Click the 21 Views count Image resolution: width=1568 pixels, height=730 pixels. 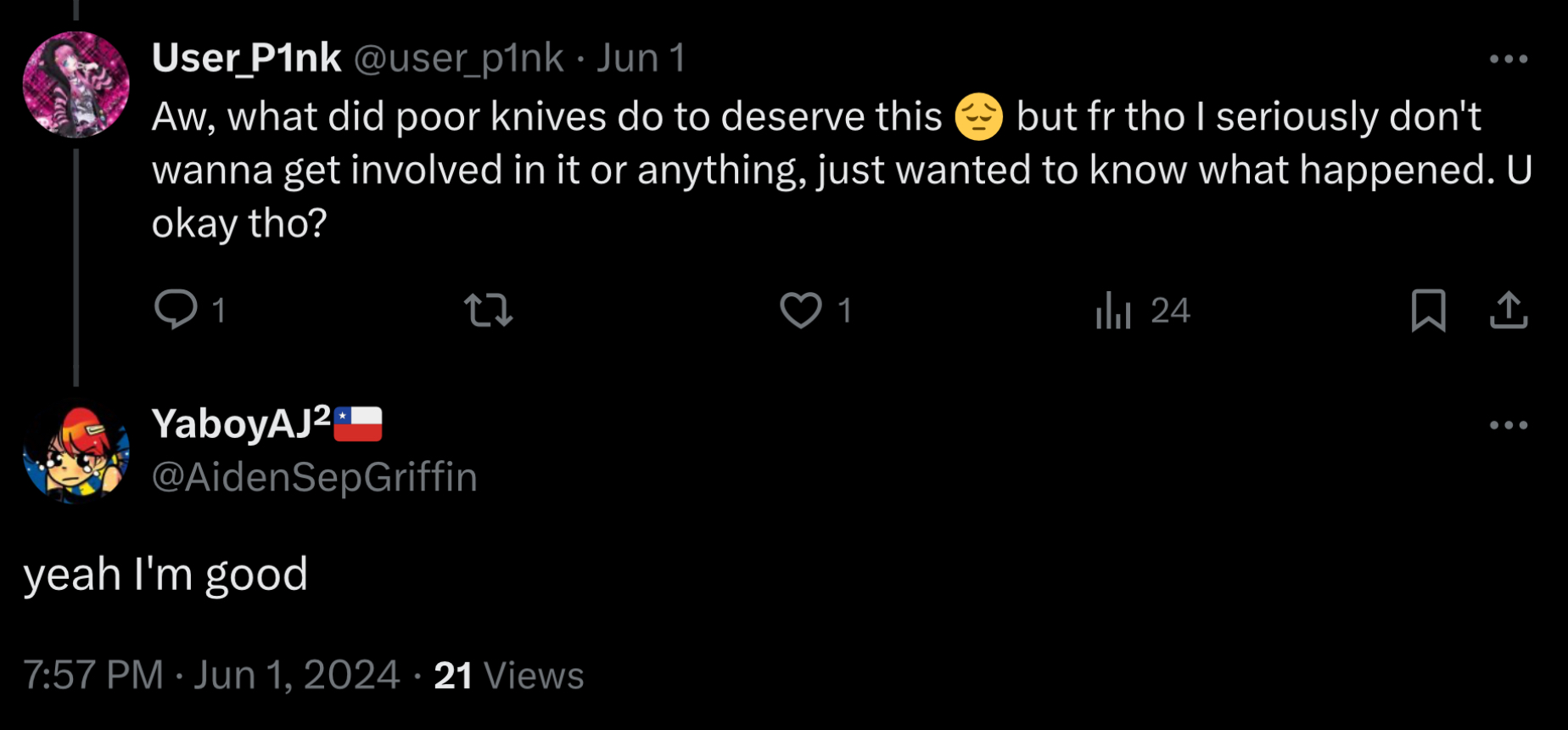(x=509, y=676)
